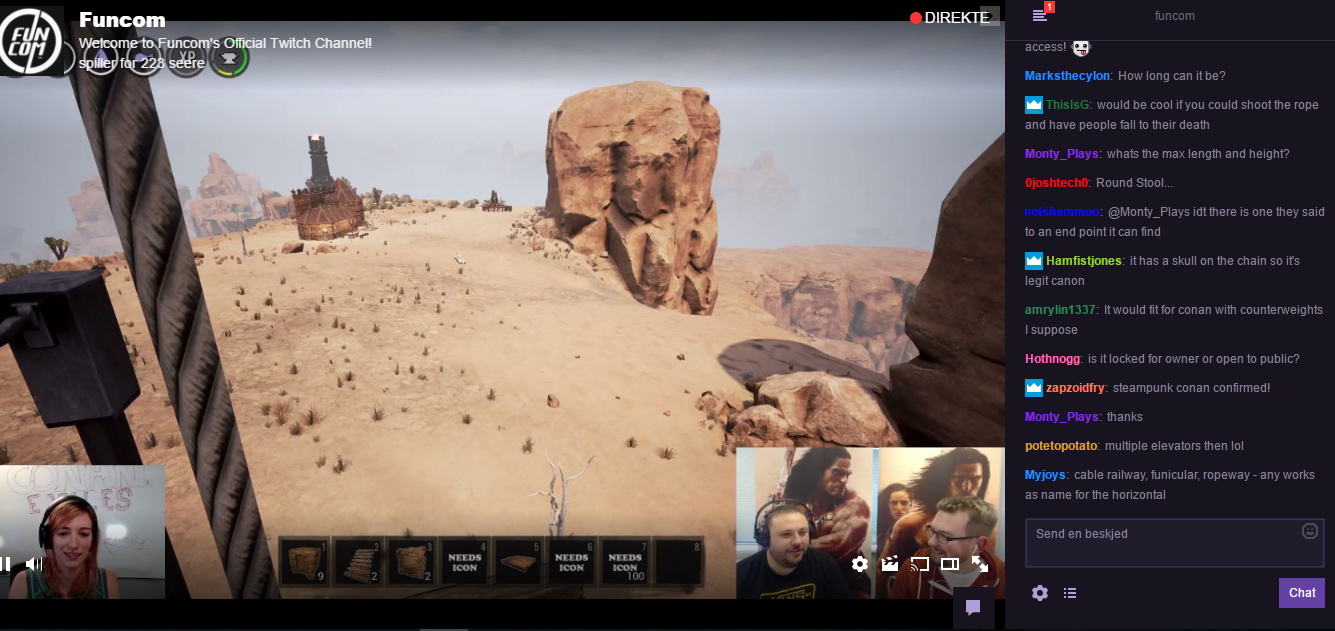Click the Prime crown badge next to ThisIsG
This screenshot has height=631, width=1335.
click(1033, 105)
